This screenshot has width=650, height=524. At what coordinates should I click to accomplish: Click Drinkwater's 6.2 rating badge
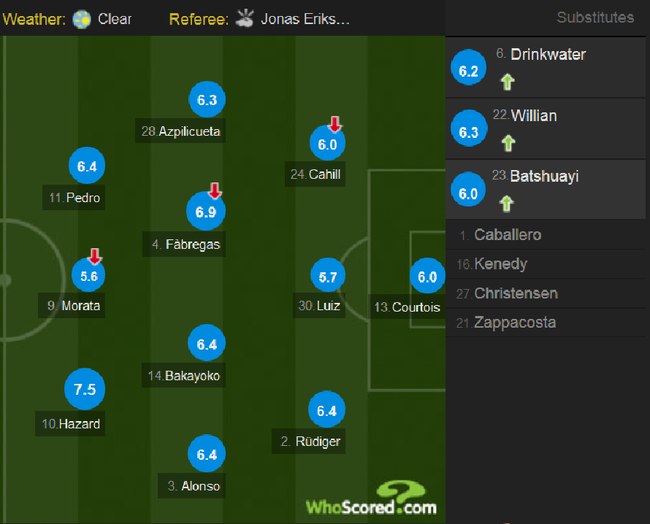click(x=468, y=68)
